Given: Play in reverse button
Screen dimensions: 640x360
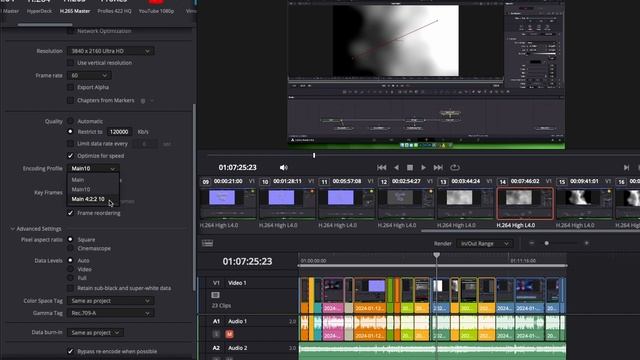Looking at the screenshot, I should click(x=396, y=167).
